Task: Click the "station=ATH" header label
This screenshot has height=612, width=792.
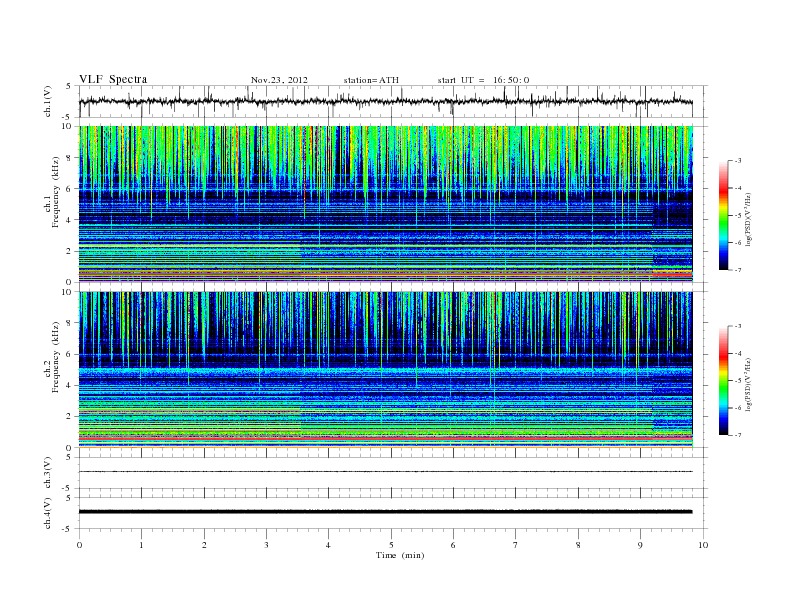Action: (x=371, y=80)
